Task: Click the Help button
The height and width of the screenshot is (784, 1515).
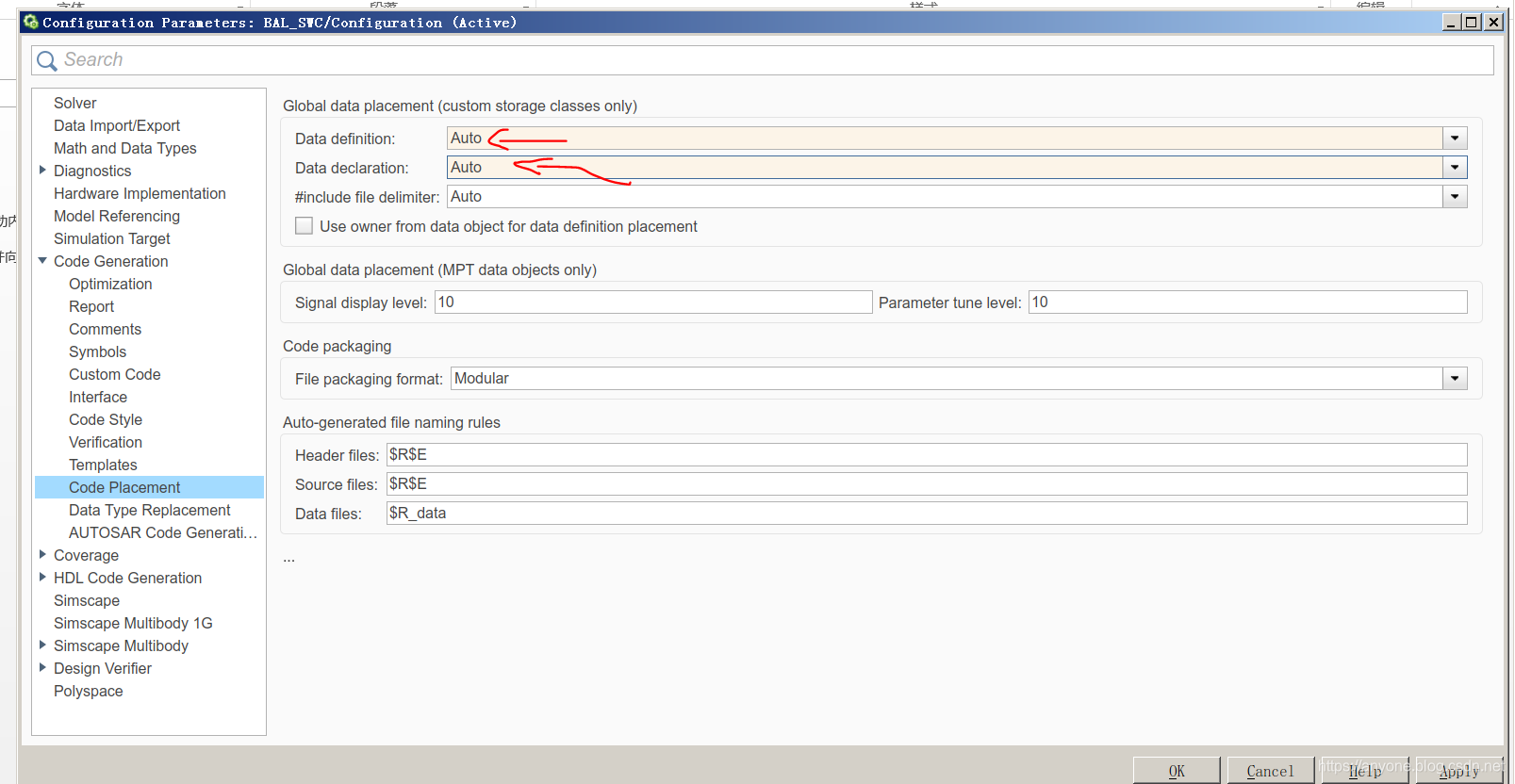Action: coord(1364,771)
